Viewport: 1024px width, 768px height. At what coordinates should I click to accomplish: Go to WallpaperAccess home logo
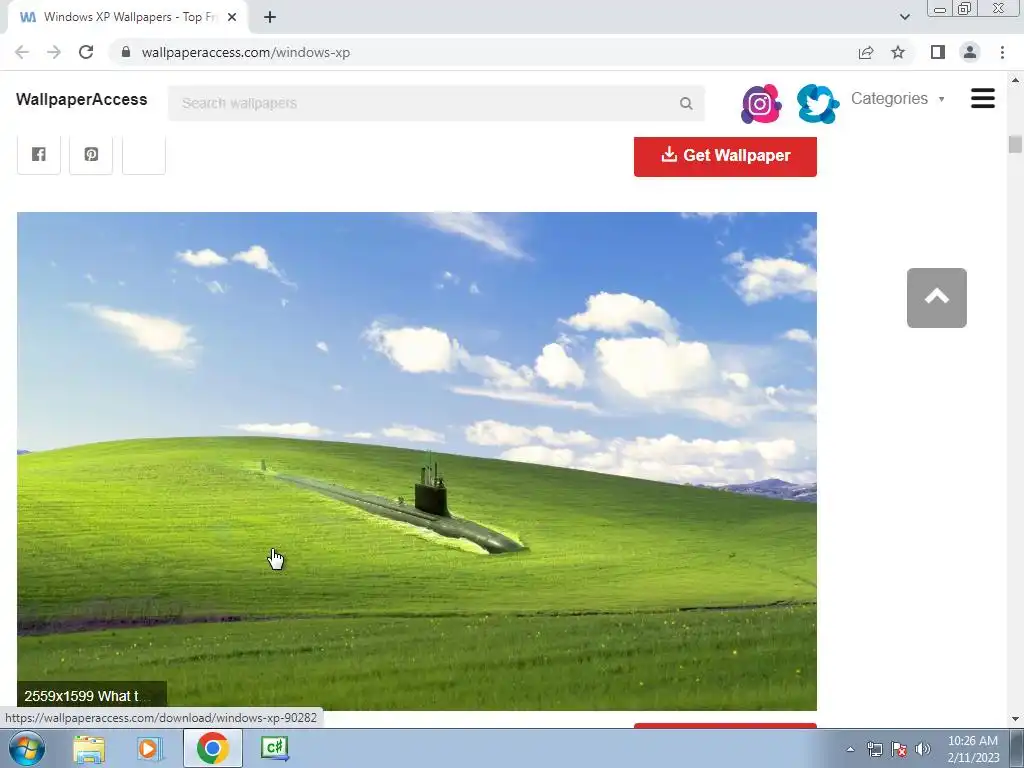click(x=82, y=99)
